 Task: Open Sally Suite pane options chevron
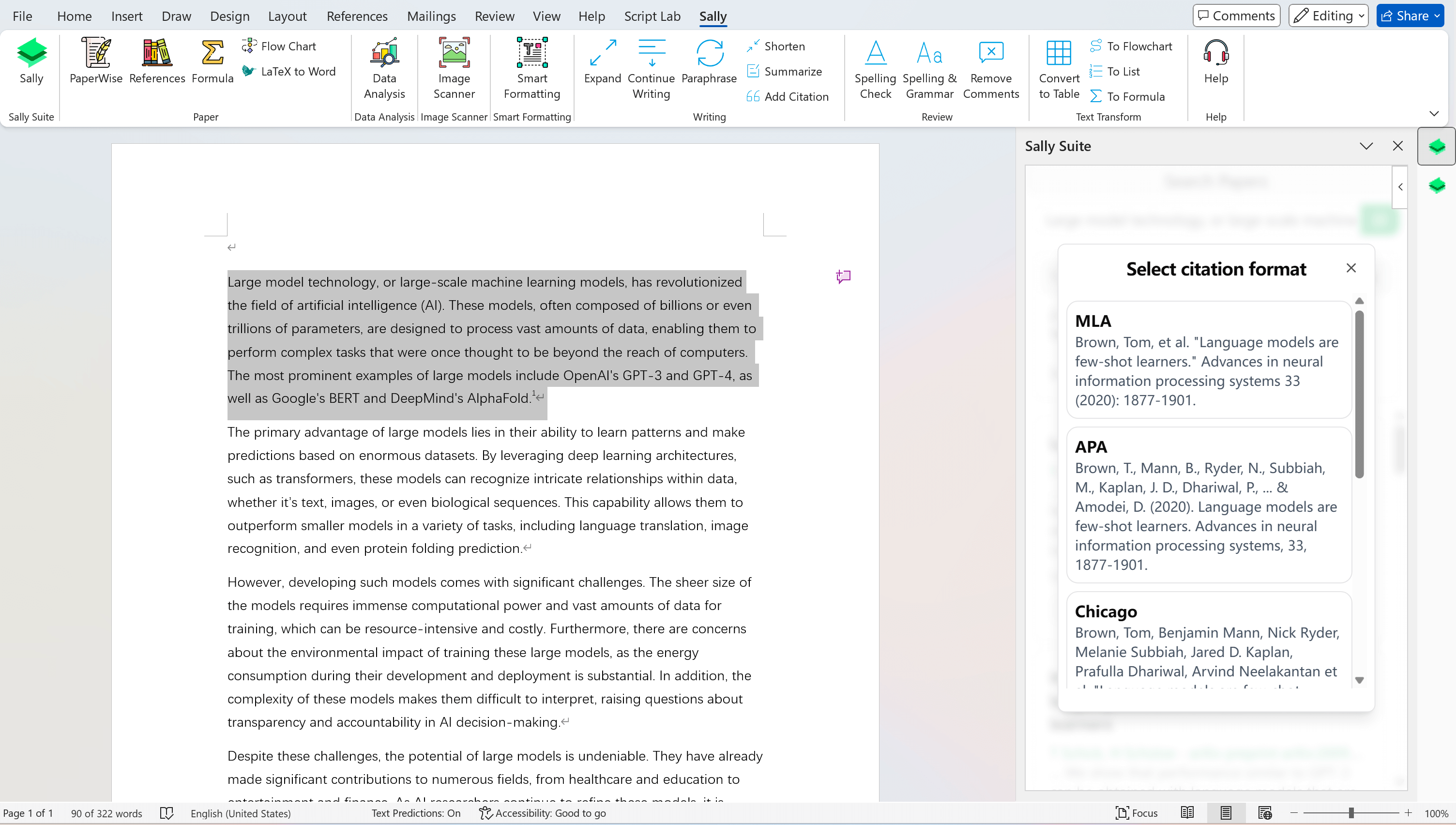tap(1366, 146)
